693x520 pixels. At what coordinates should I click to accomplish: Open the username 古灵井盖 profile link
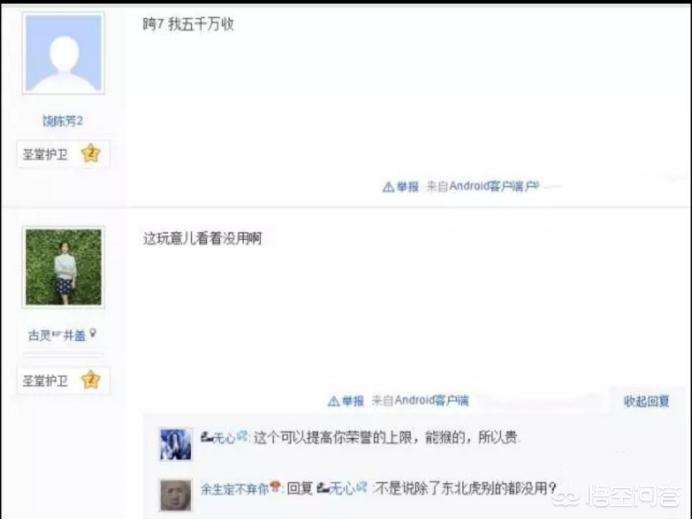point(57,335)
